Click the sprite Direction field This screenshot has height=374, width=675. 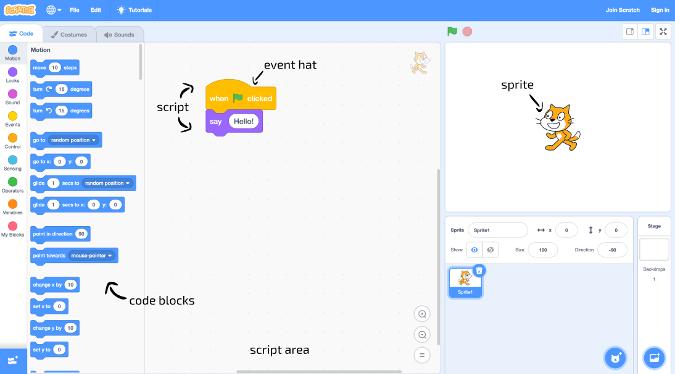pyautogui.click(x=612, y=250)
